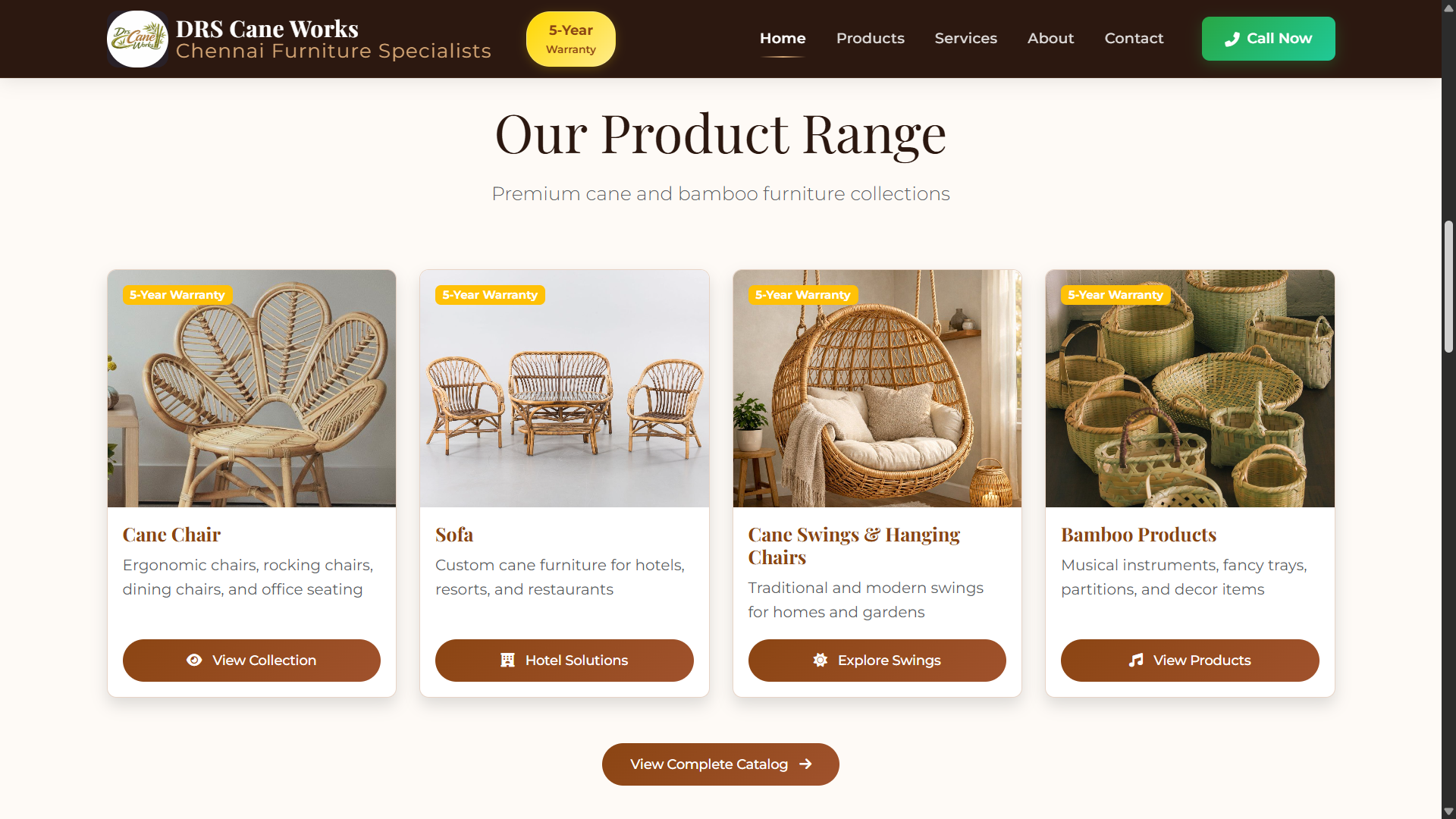
Task: Open the Cane Chair product image
Action: coord(252,388)
